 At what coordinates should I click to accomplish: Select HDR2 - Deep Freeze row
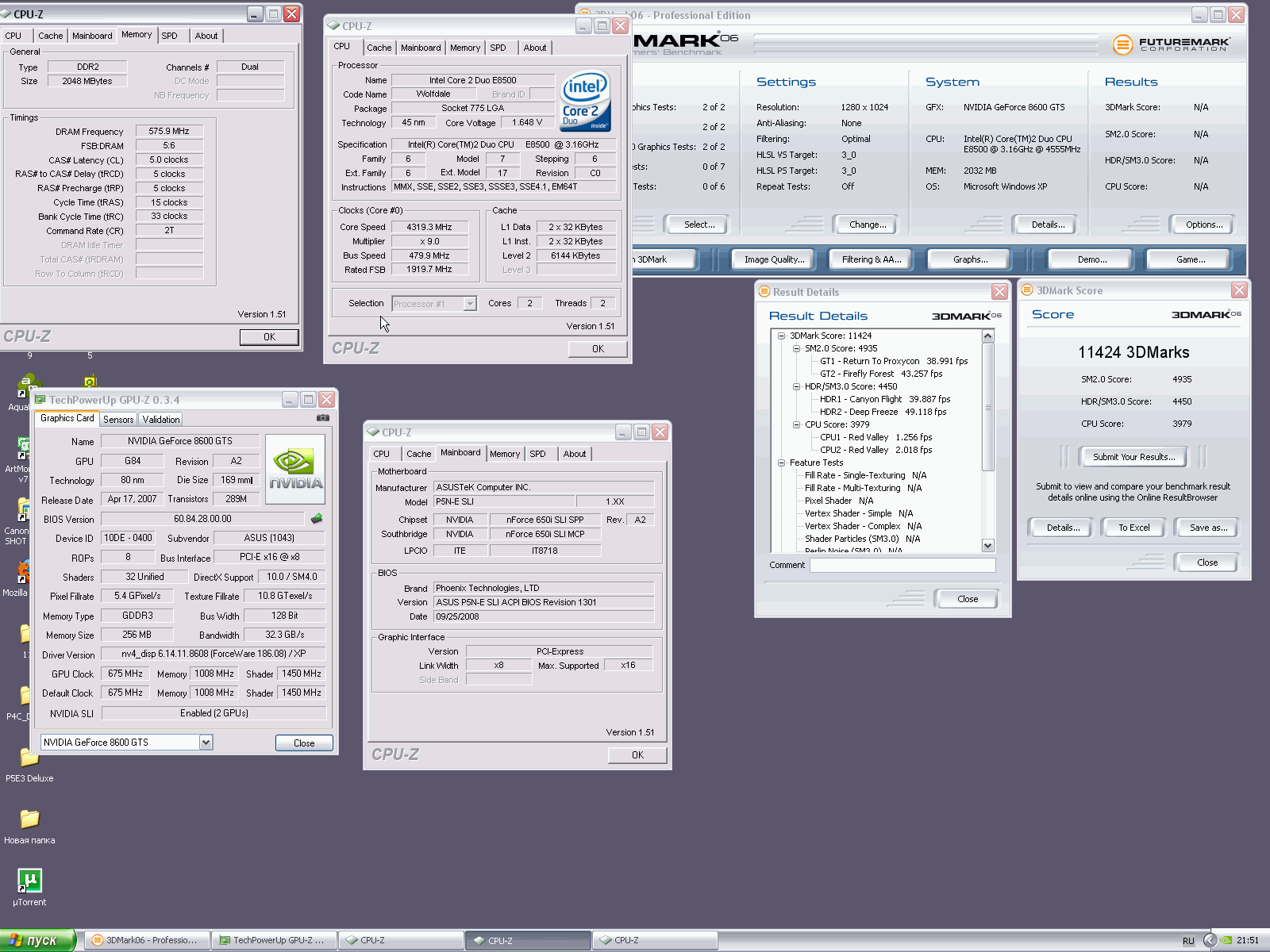(x=883, y=412)
